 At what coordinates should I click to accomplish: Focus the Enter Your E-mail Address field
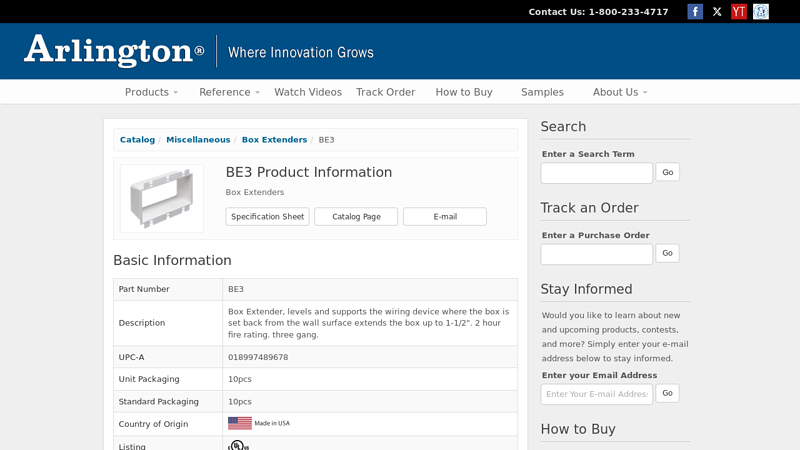[596, 394]
